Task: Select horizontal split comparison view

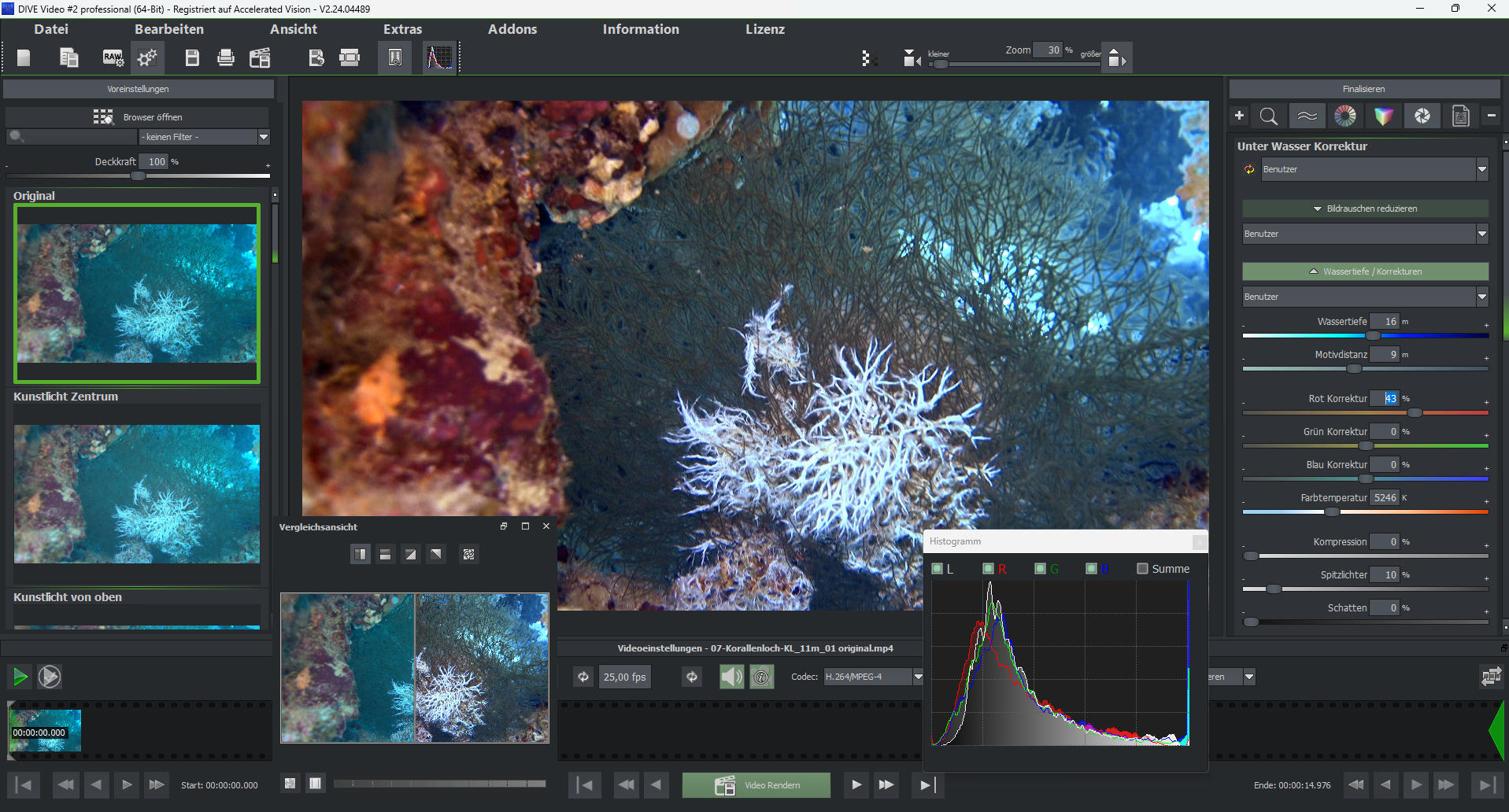Action: pyautogui.click(x=385, y=555)
